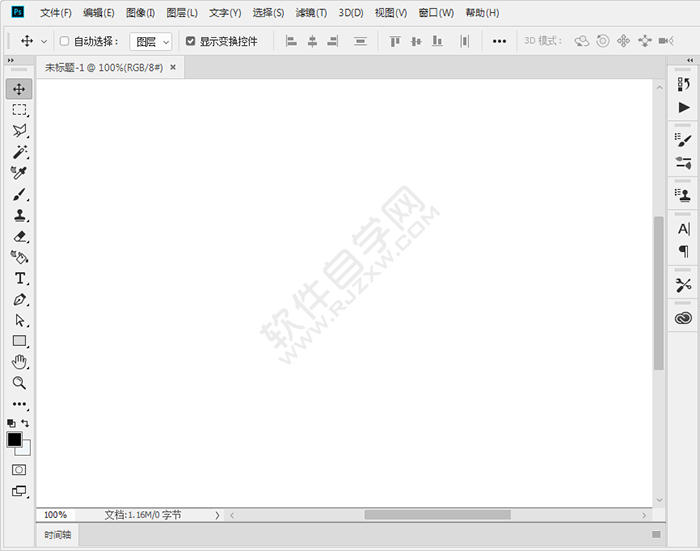Select the Magic Wand tool
This screenshot has width=700, height=551.
(19, 152)
